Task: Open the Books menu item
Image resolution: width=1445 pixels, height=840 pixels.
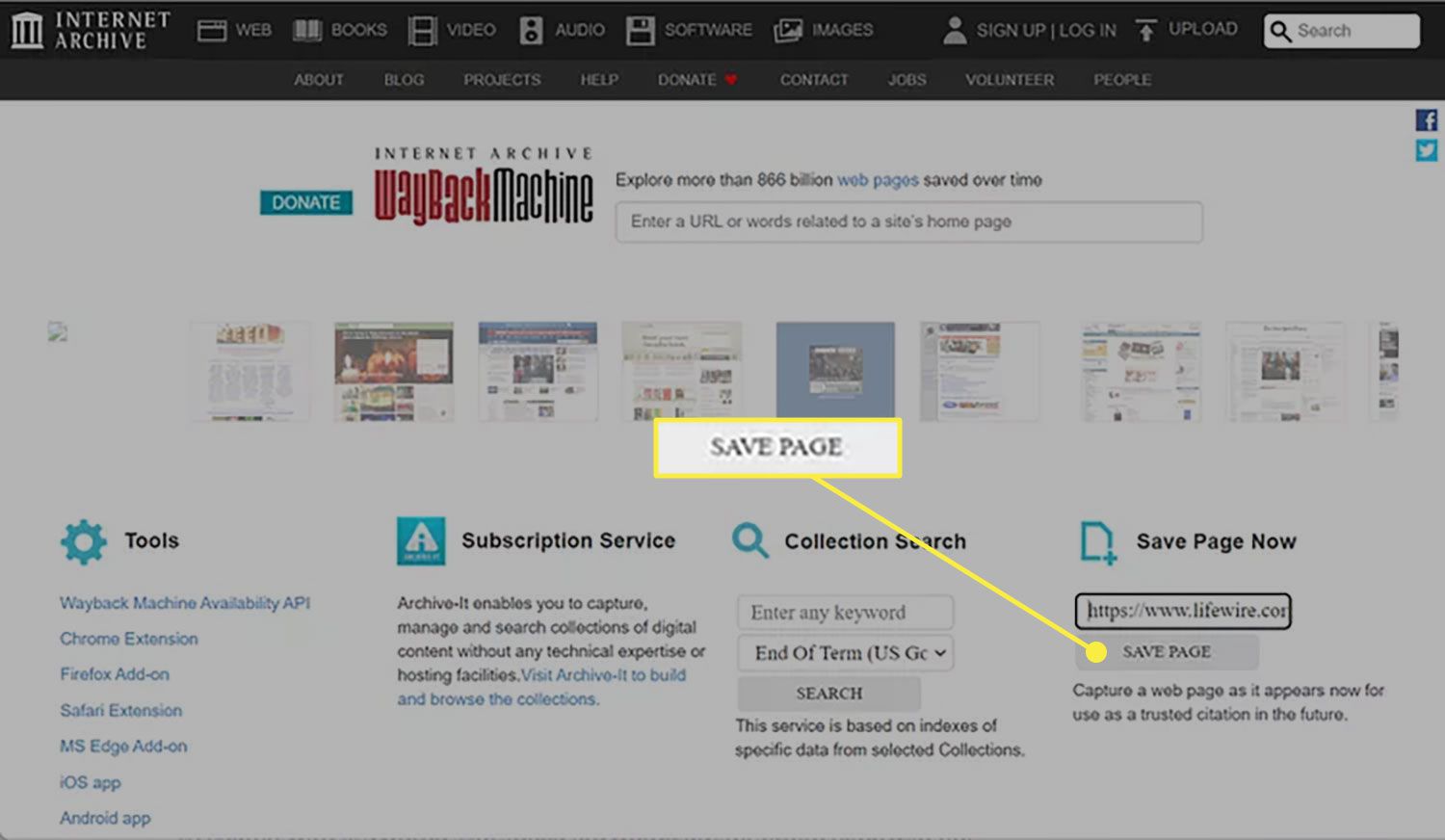Action: [x=340, y=30]
